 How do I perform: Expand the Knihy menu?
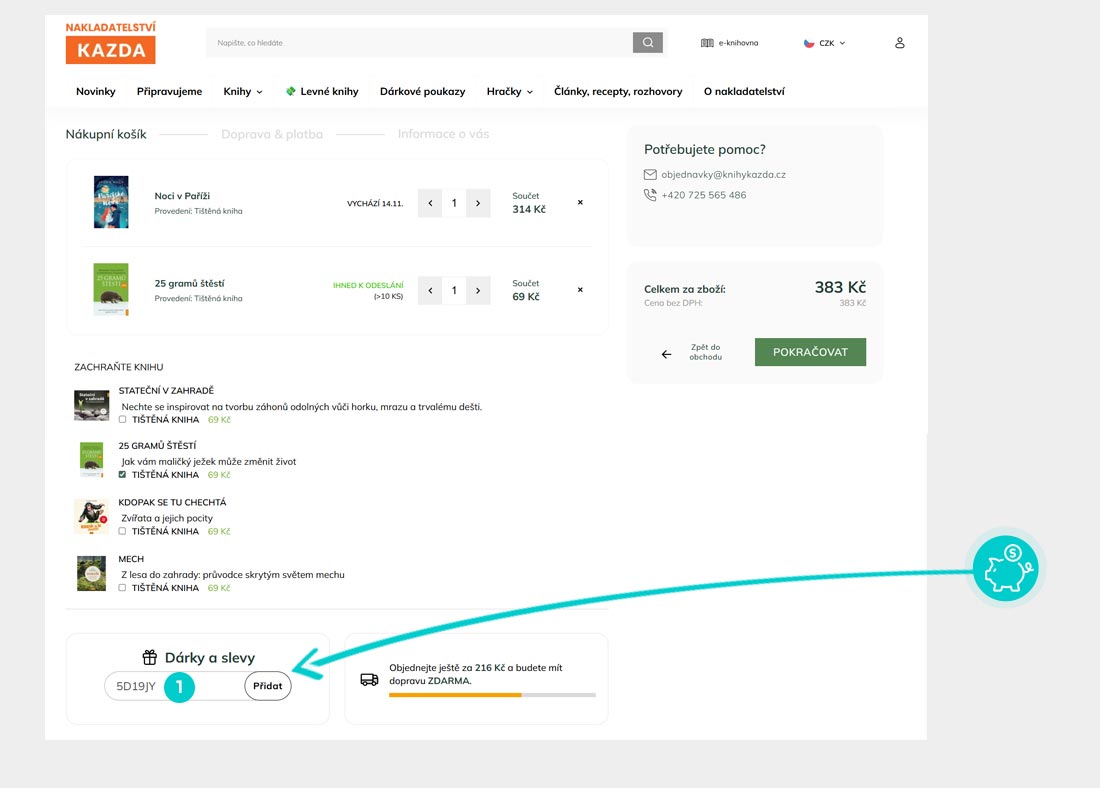[243, 91]
